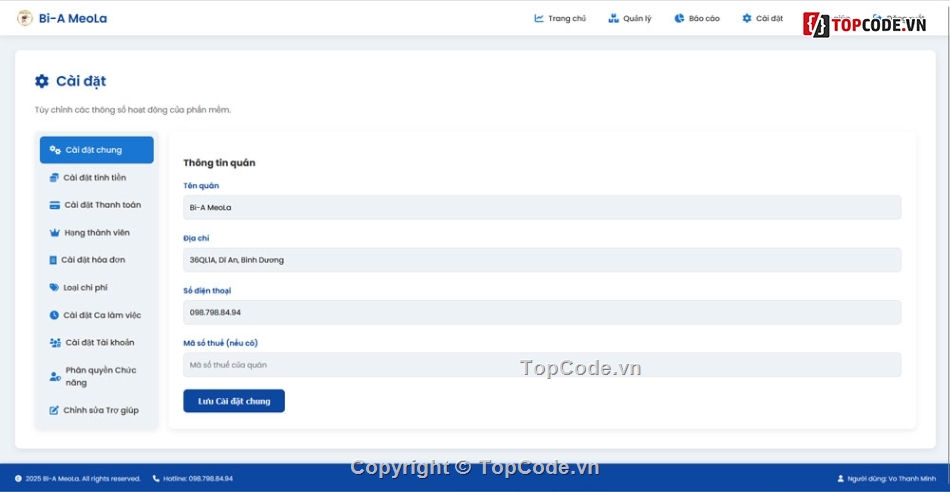Select the Số điện thoại input field
This screenshot has width=950, height=492.
click(x=542, y=313)
